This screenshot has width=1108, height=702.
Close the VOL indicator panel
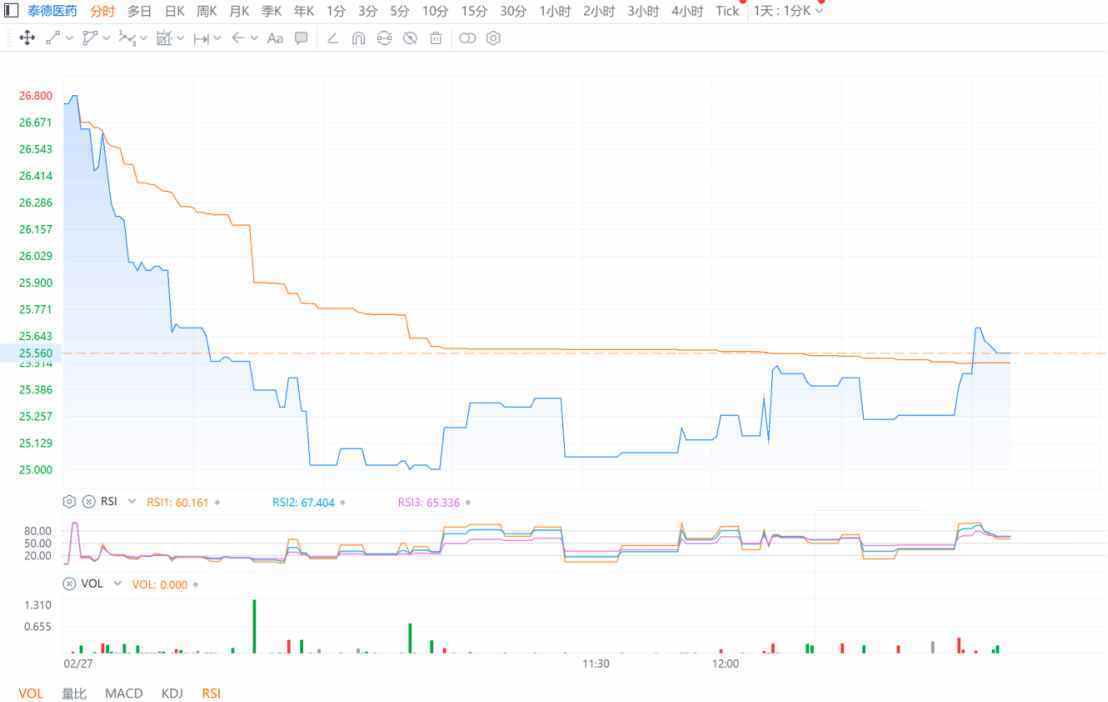(69, 584)
